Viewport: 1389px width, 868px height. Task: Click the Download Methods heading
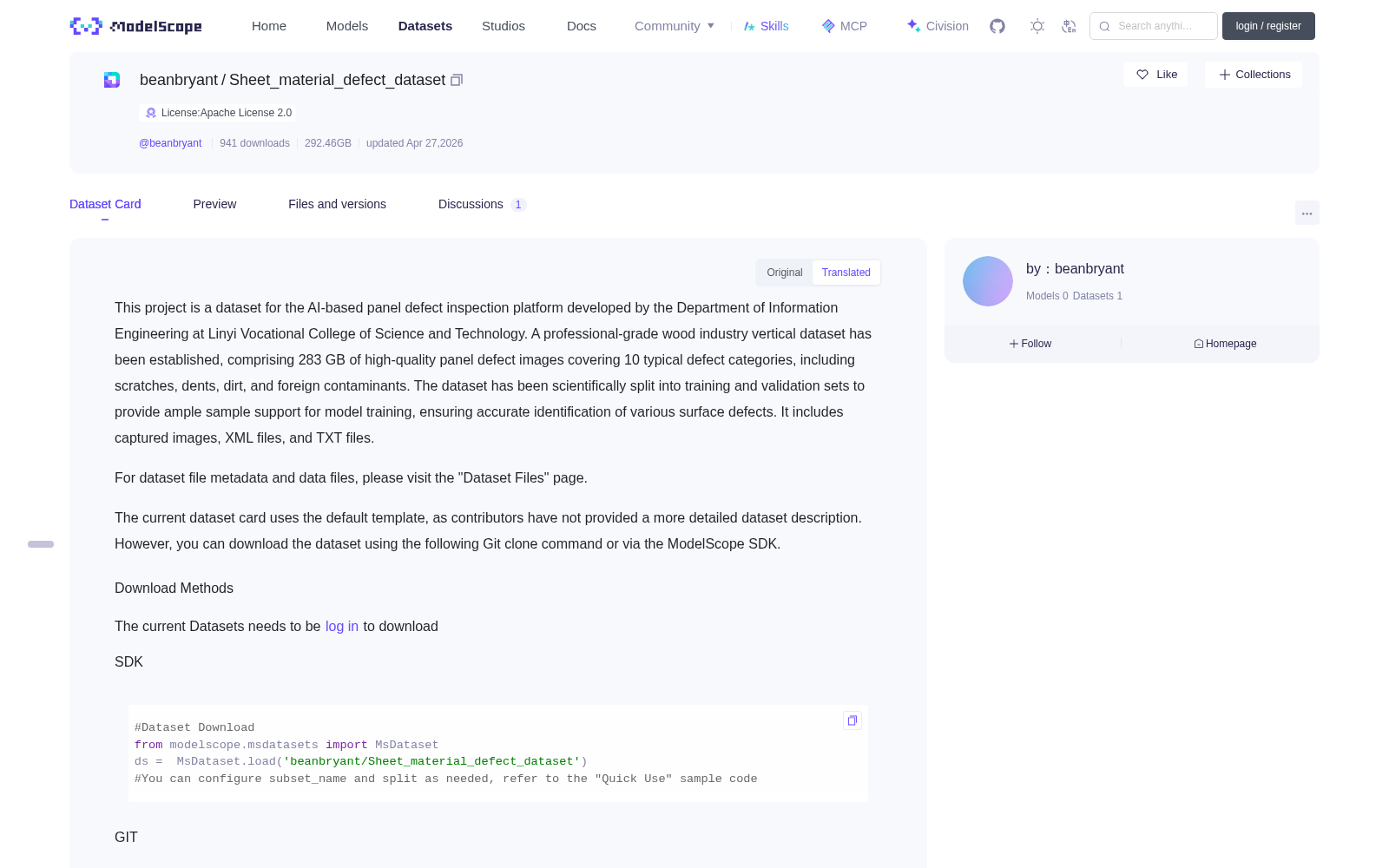(x=174, y=589)
